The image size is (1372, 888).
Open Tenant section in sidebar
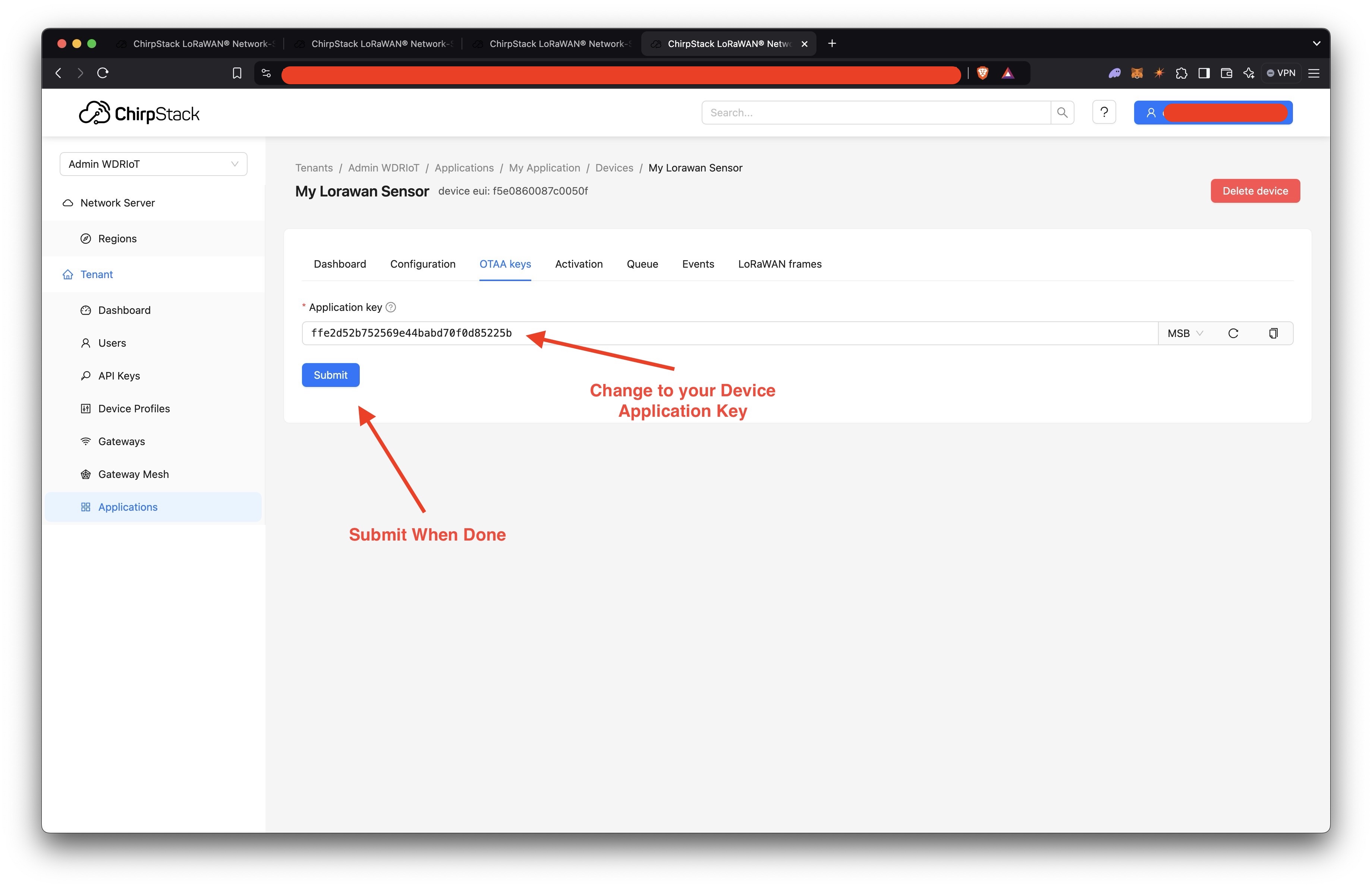[153, 274]
